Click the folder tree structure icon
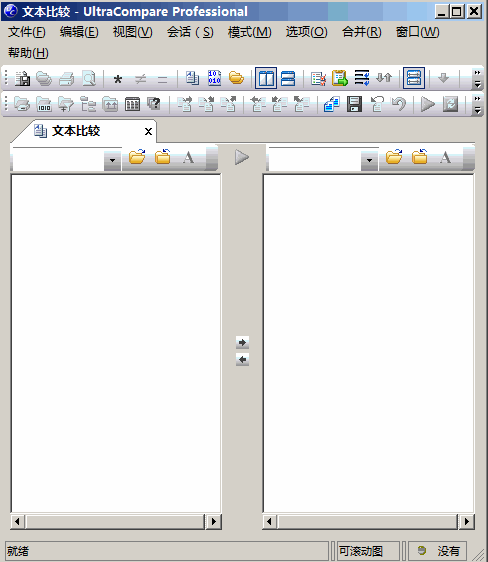Image resolution: width=488 pixels, height=562 pixels. pyautogui.click(x=88, y=104)
